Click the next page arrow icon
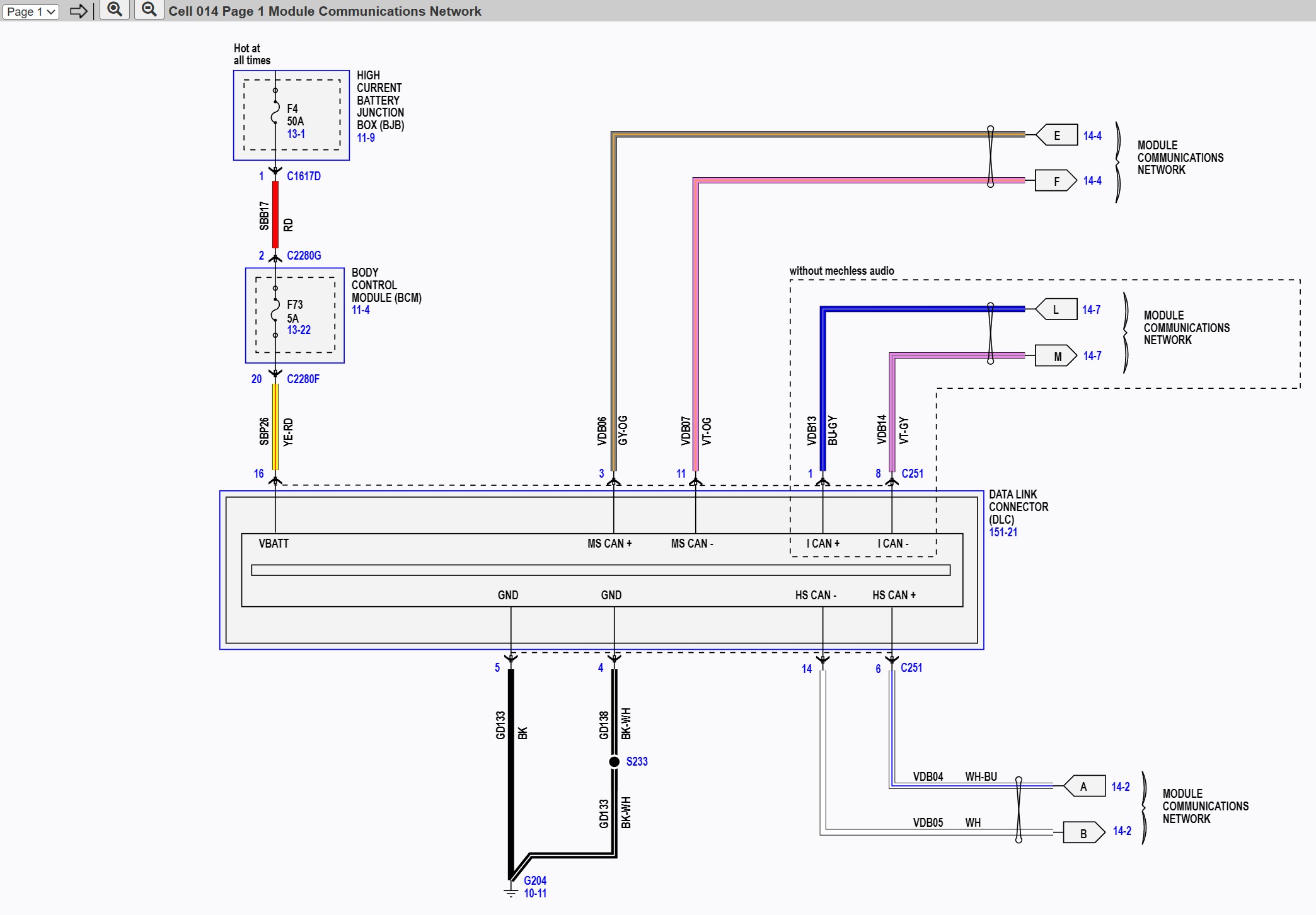Screen dimensions: 1316x915 point(79,11)
